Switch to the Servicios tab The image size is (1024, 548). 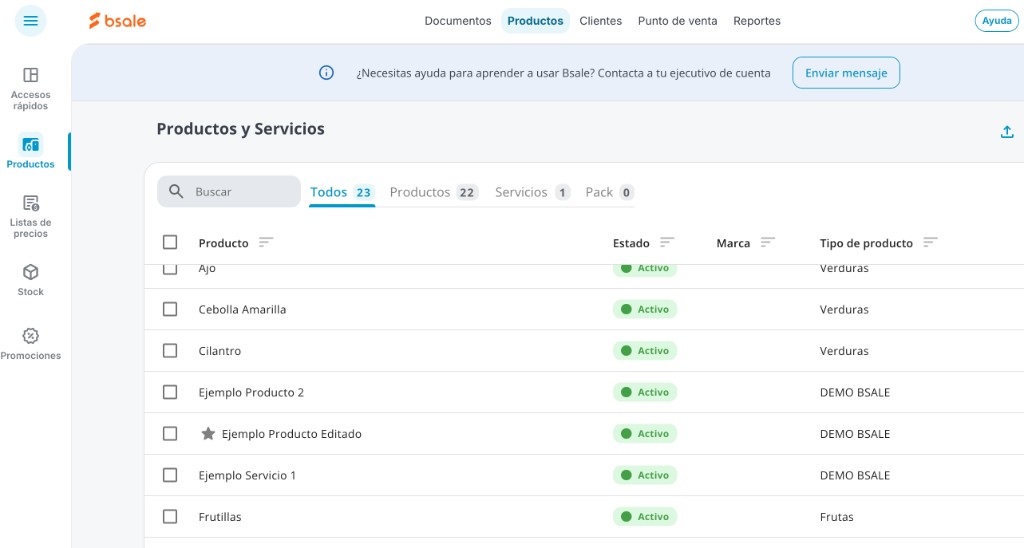(x=532, y=192)
